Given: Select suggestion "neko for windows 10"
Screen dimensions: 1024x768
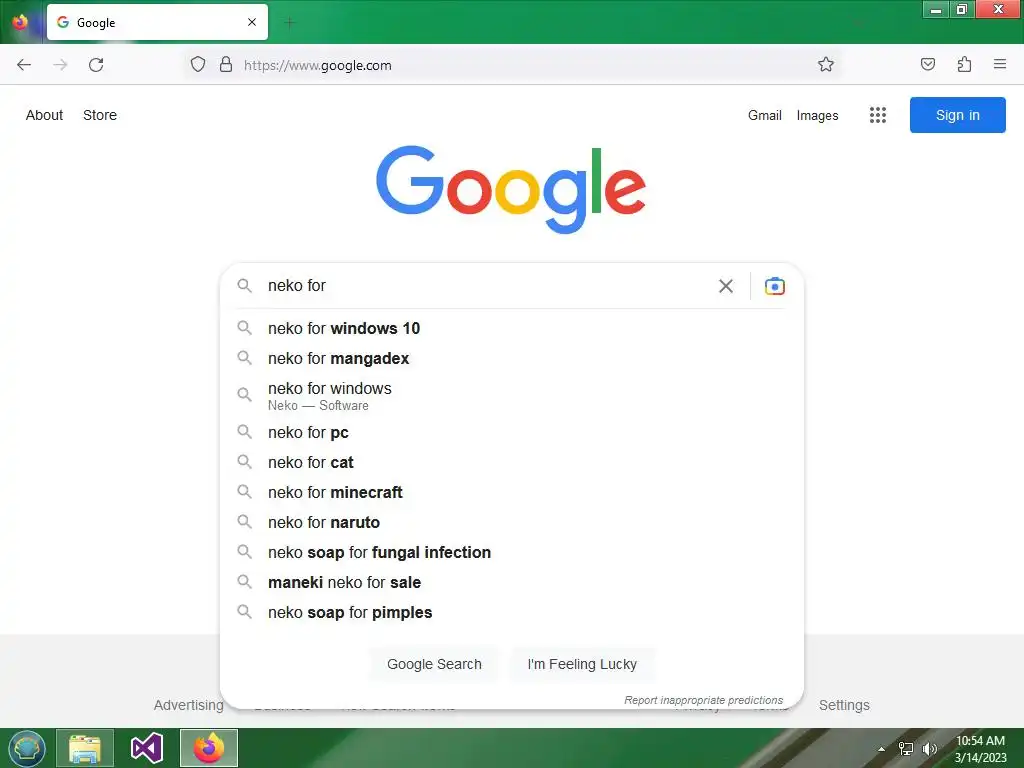Looking at the screenshot, I should point(512,328).
